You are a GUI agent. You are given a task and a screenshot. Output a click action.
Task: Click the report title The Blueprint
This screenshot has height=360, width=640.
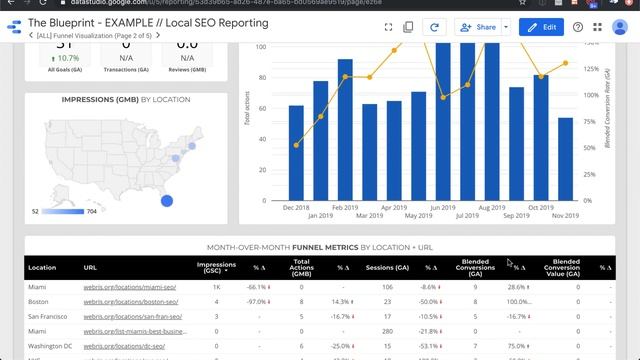148,23
